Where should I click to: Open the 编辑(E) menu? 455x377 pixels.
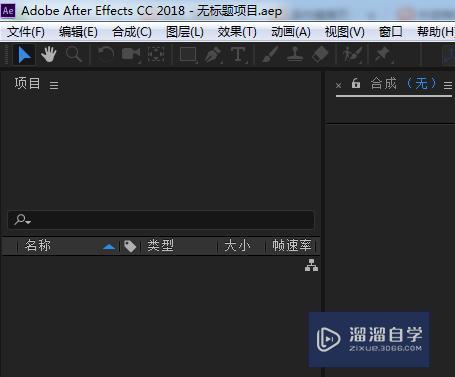click(x=78, y=32)
